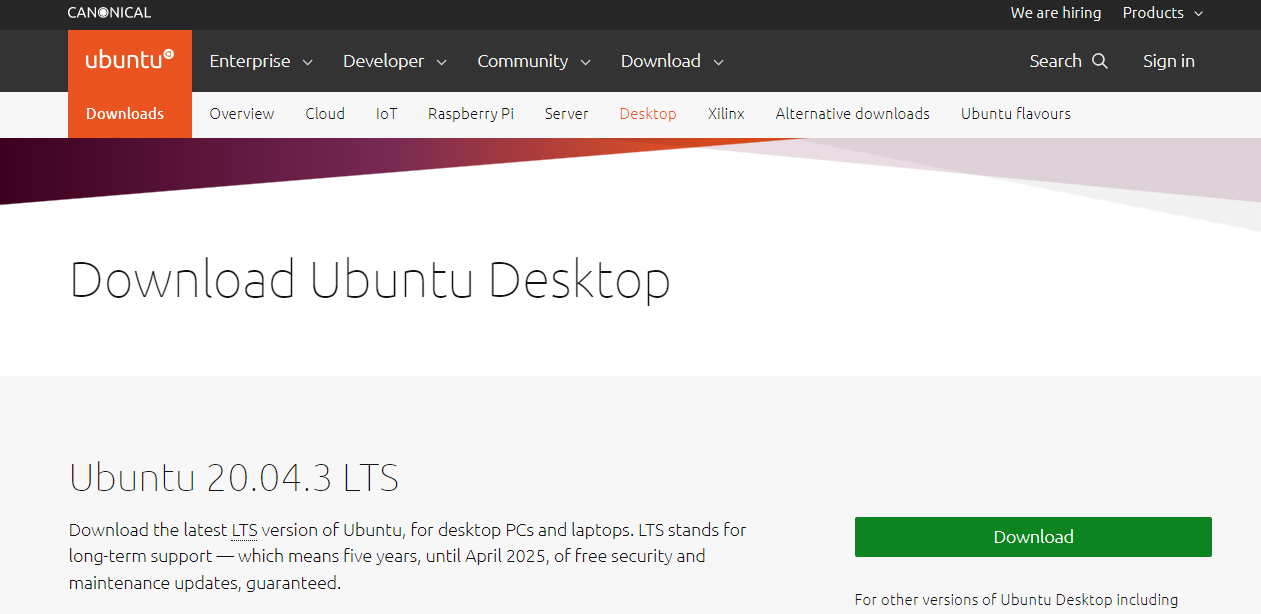Open the Download dropdown menu

(672, 61)
